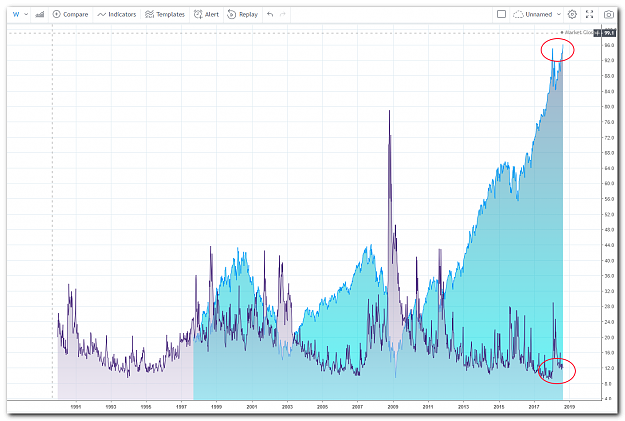625x421 pixels.
Task: Undo the last chart action
Action: click(270, 14)
